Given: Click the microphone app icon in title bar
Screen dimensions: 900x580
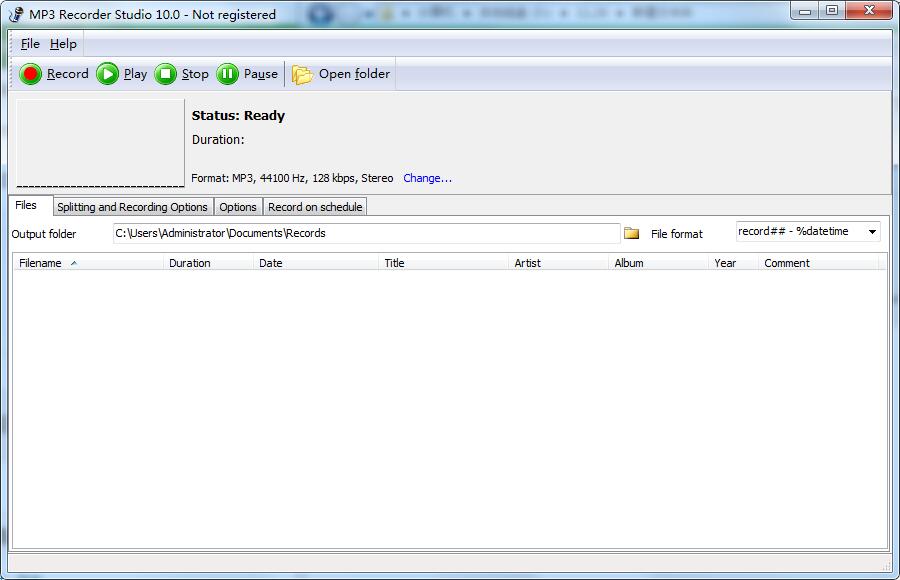Looking at the screenshot, I should pyautogui.click(x=16, y=14).
